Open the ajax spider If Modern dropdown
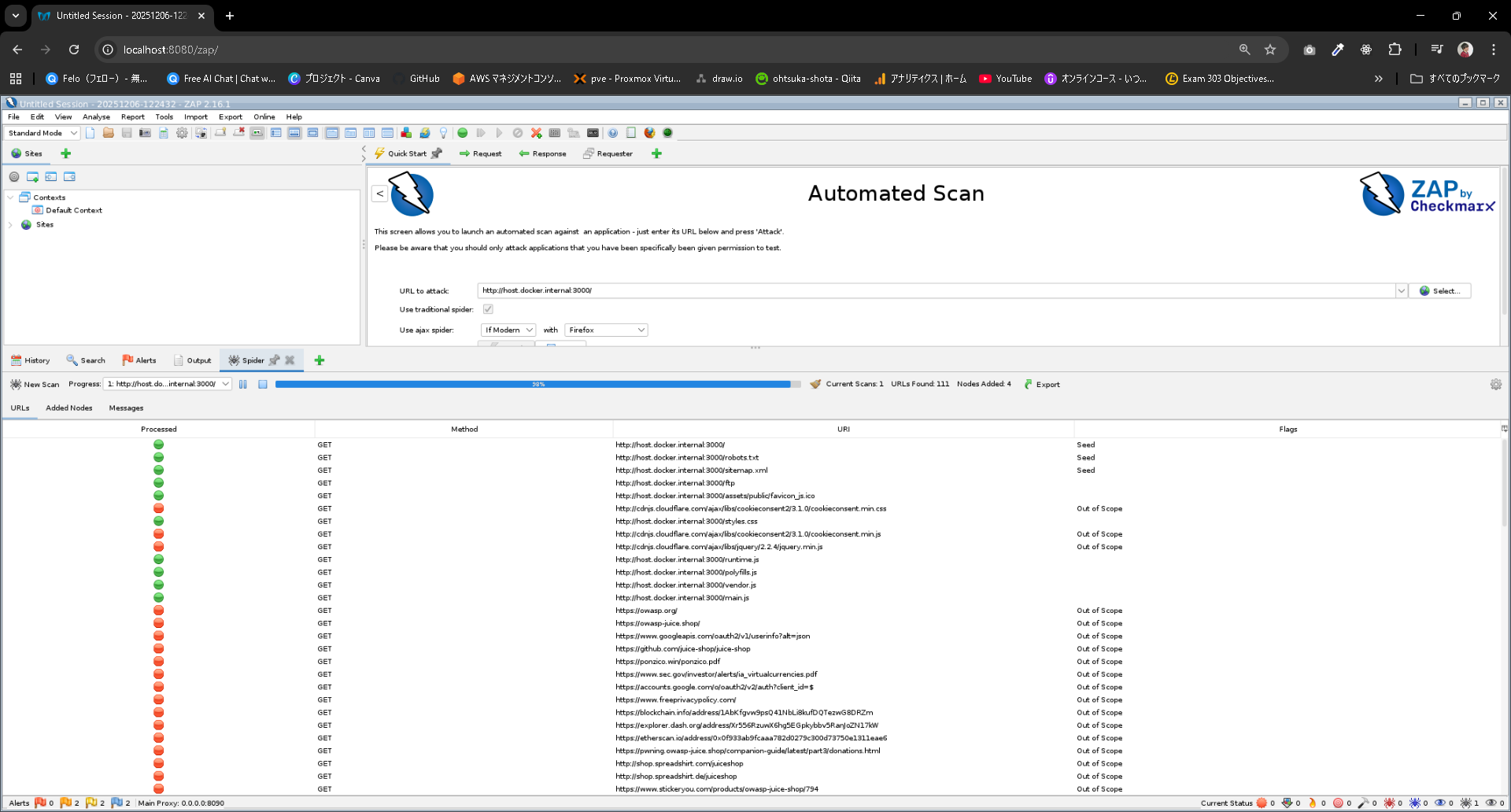 coord(508,330)
